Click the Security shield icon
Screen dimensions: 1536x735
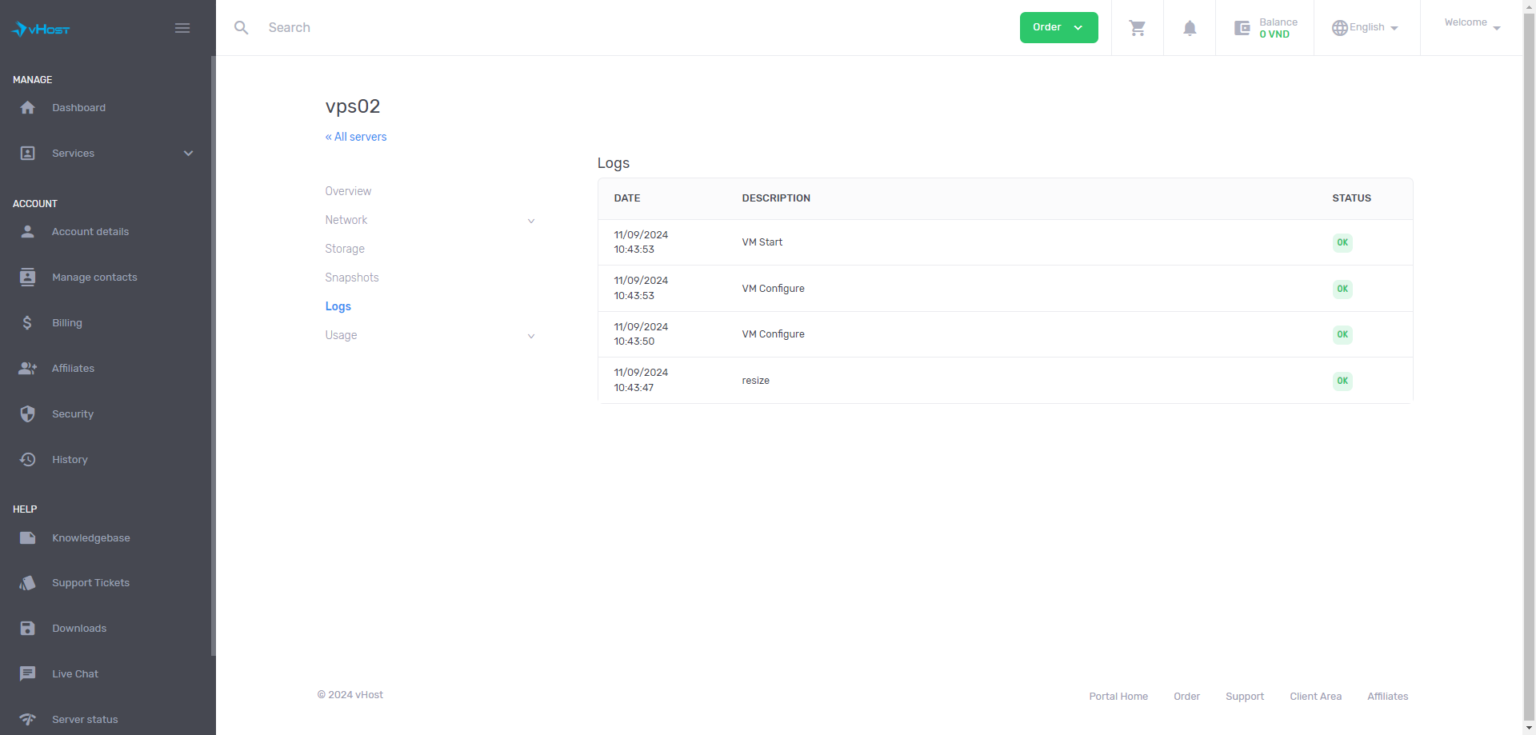[x=28, y=414]
